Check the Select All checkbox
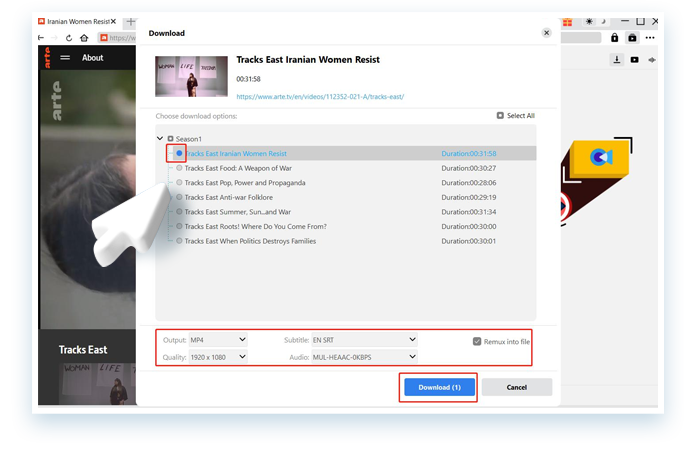This screenshot has width=684, height=449. [500, 116]
